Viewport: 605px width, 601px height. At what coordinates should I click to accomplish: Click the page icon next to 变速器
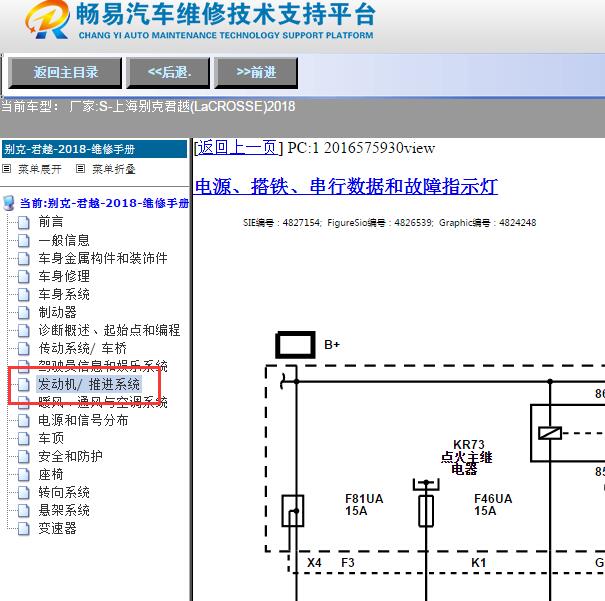click(x=24, y=529)
